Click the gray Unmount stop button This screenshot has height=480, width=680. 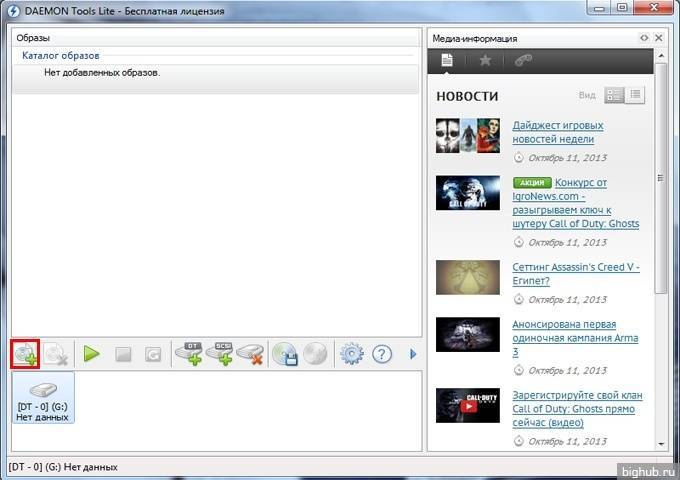[123, 355]
